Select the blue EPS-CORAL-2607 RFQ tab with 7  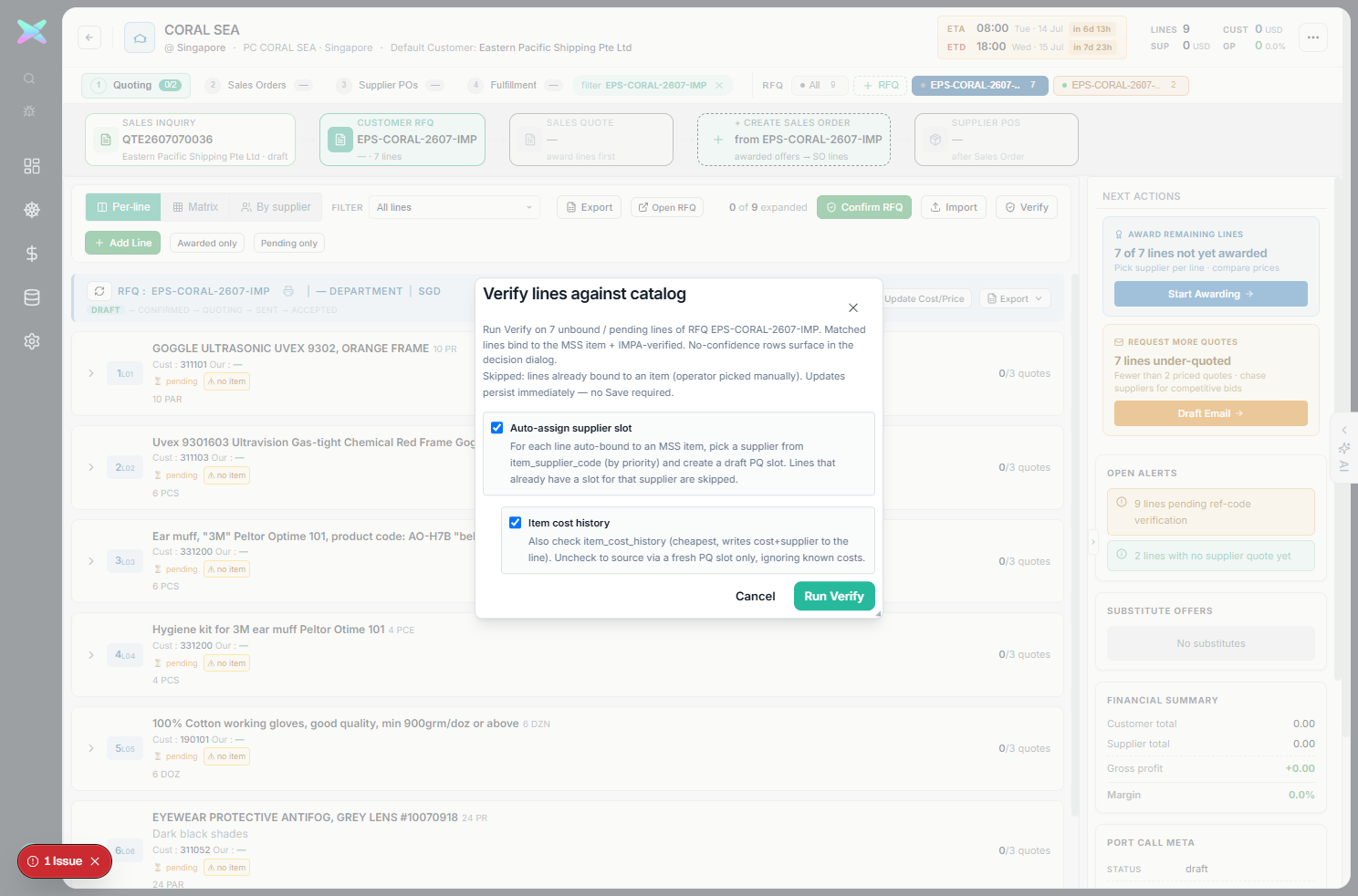coord(979,85)
